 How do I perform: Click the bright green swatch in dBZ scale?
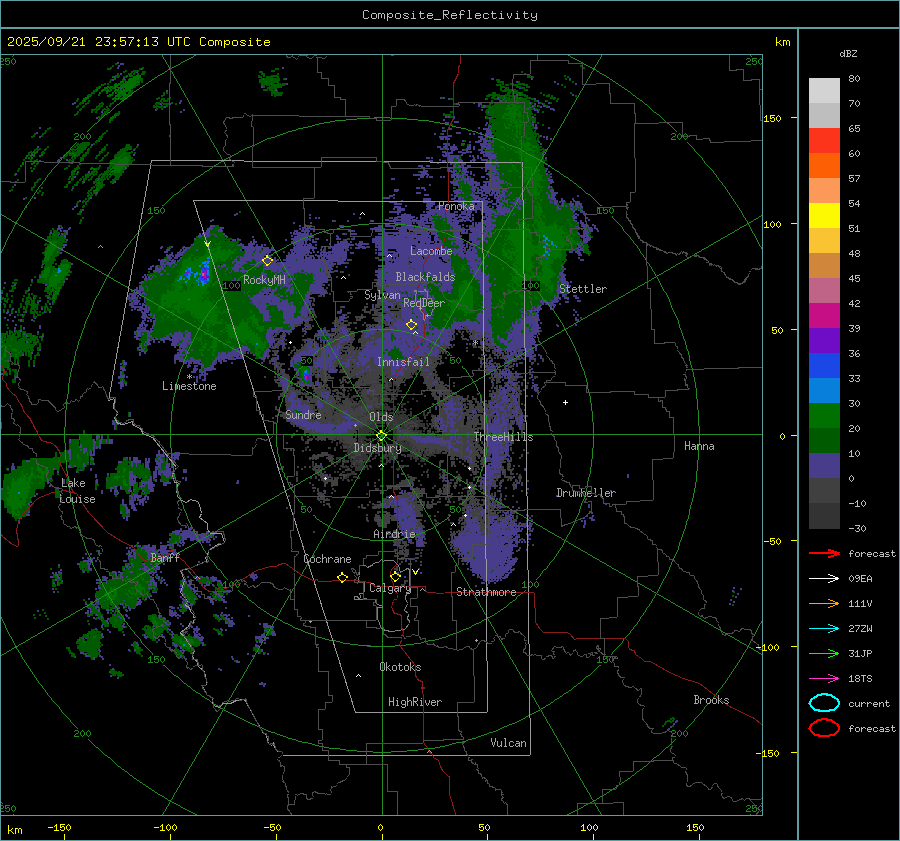(x=824, y=415)
